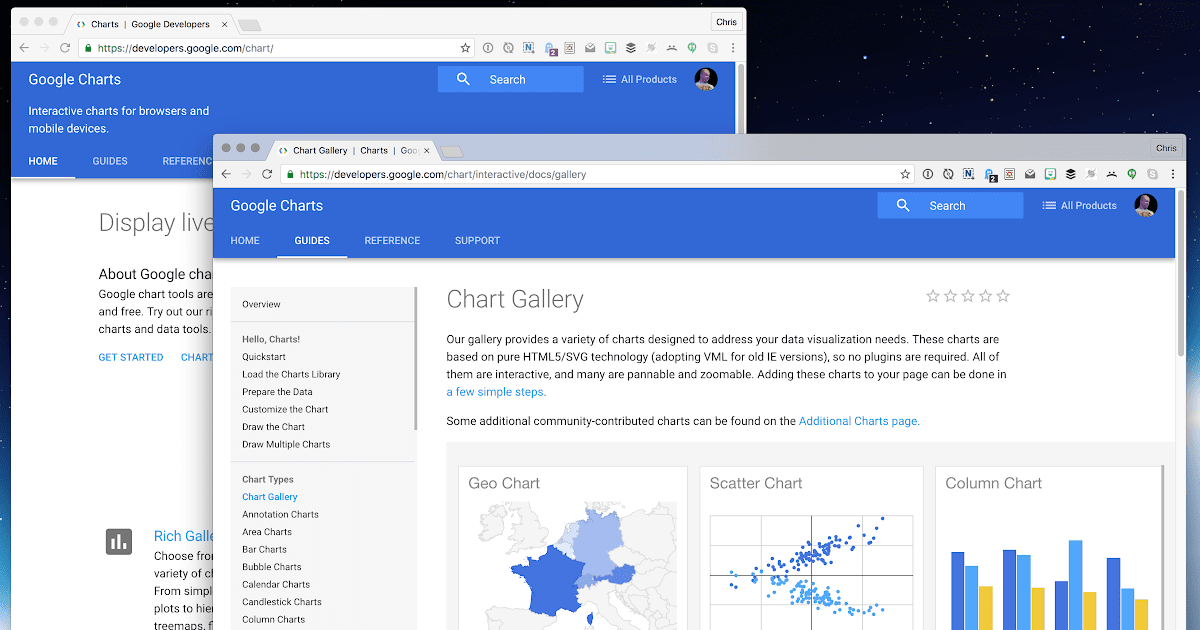
Task: Open Ghostery ghost extension in Chart Gallery window
Action: 990,175
